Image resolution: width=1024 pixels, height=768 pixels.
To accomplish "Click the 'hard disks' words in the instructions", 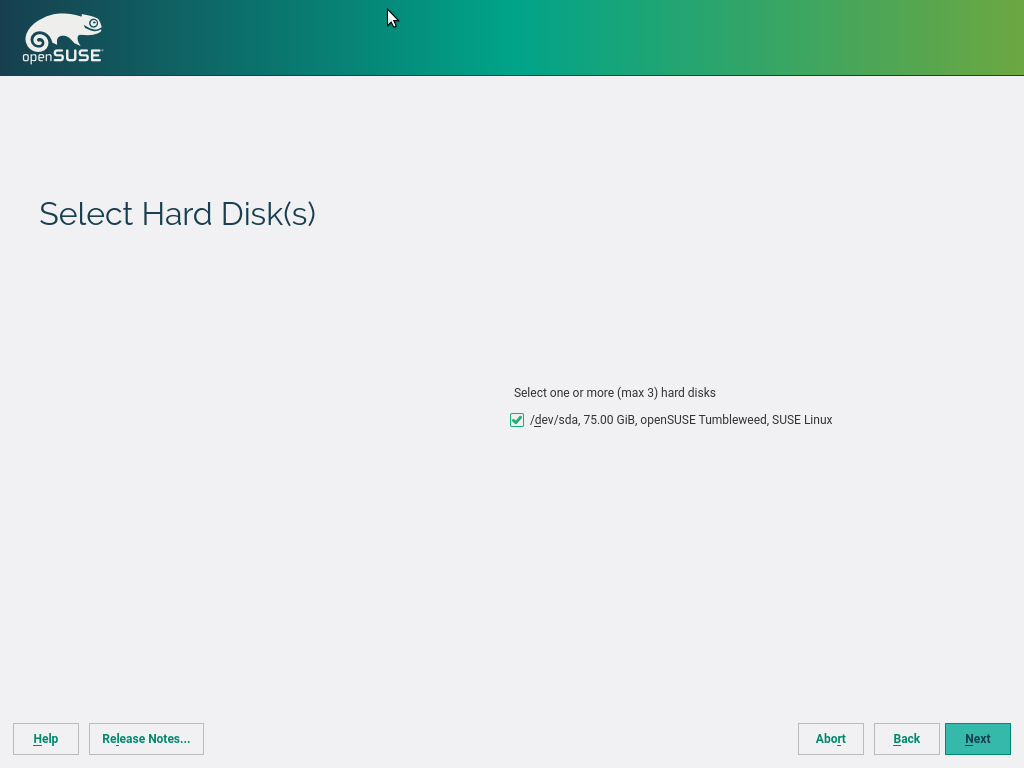I will coord(689,393).
